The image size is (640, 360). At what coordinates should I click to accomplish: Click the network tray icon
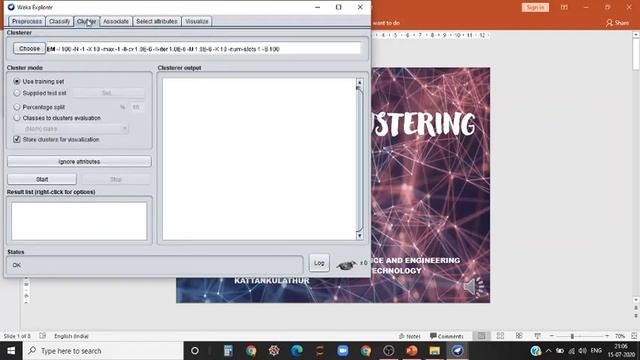571,351
